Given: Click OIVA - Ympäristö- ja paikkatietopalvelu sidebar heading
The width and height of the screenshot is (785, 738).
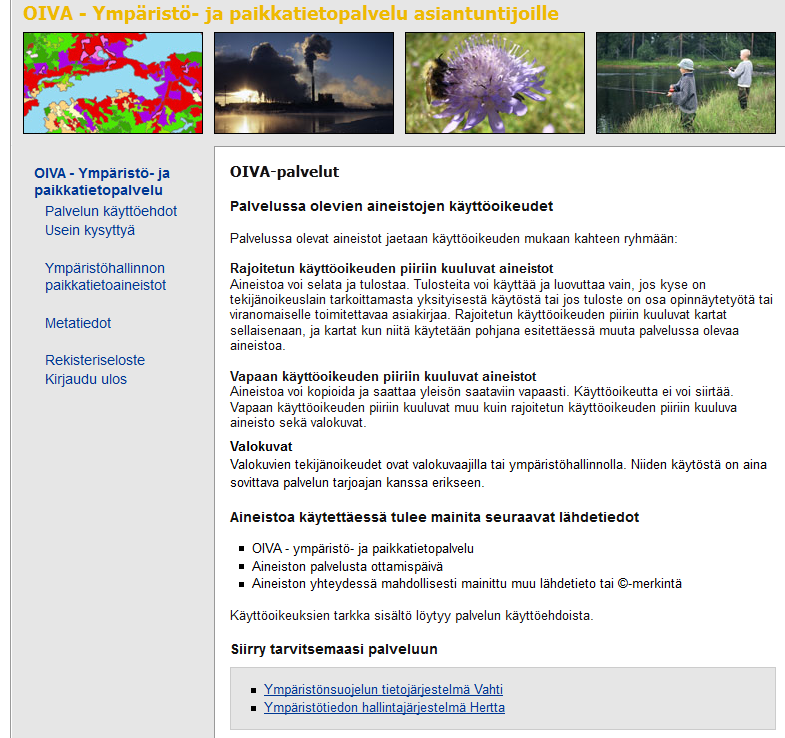Looking at the screenshot, I should pyautogui.click(x=102, y=182).
